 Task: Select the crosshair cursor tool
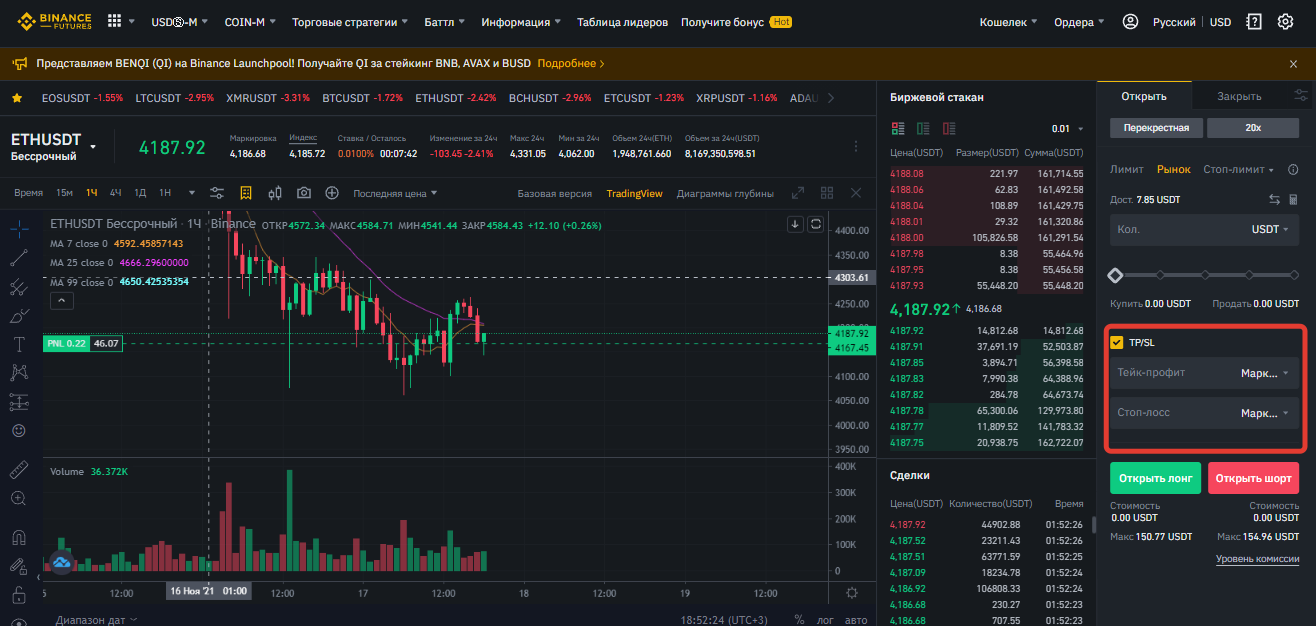pos(18,228)
